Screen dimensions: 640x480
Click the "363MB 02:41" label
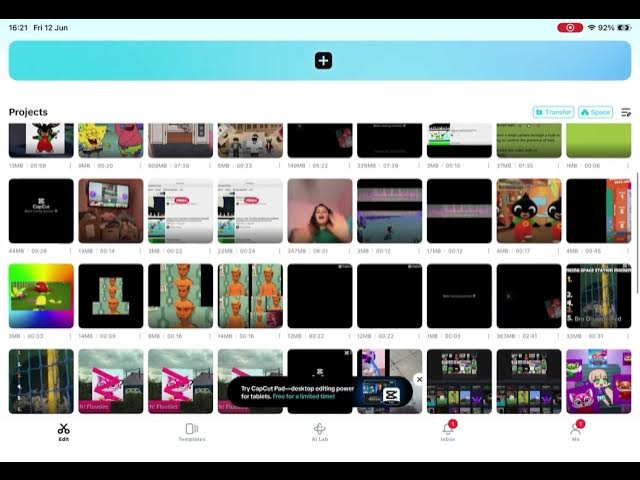click(517, 336)
